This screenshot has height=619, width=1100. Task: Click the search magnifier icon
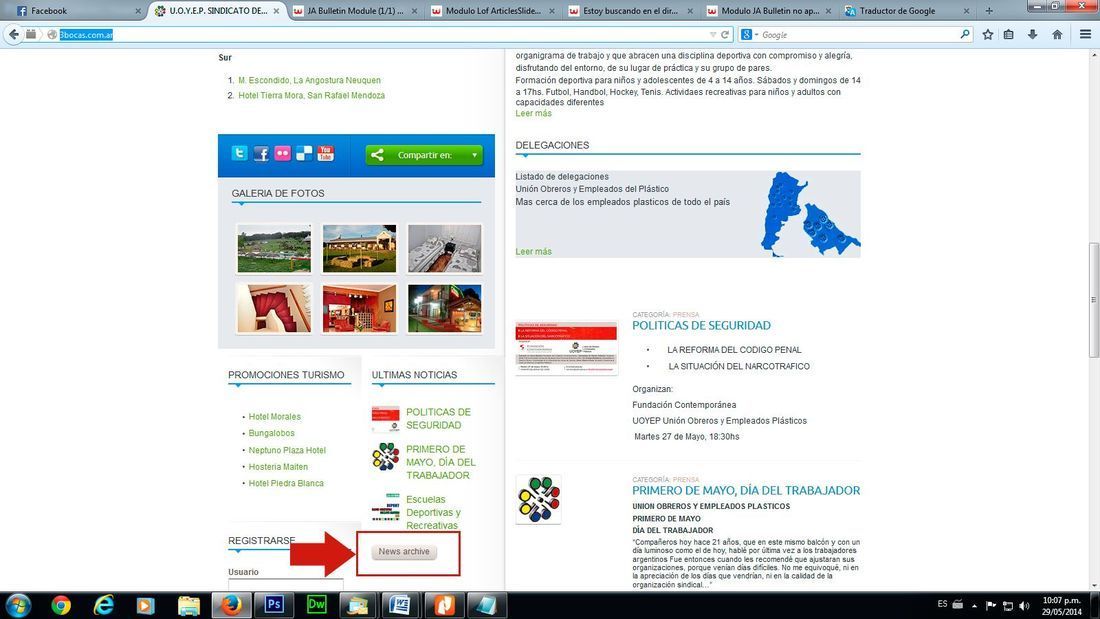tap(965, 34)
